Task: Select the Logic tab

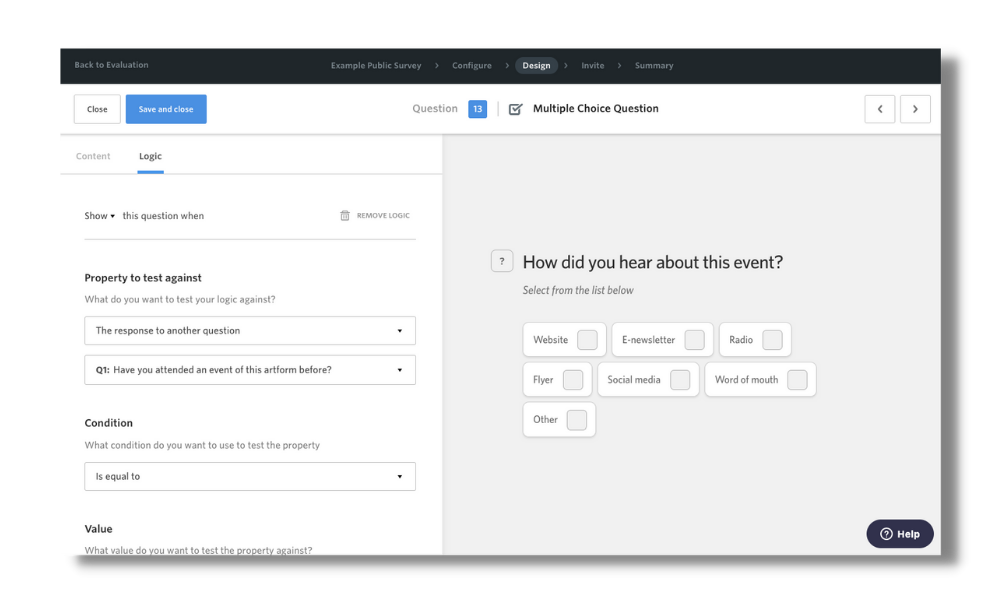Action: click(151, 156)
